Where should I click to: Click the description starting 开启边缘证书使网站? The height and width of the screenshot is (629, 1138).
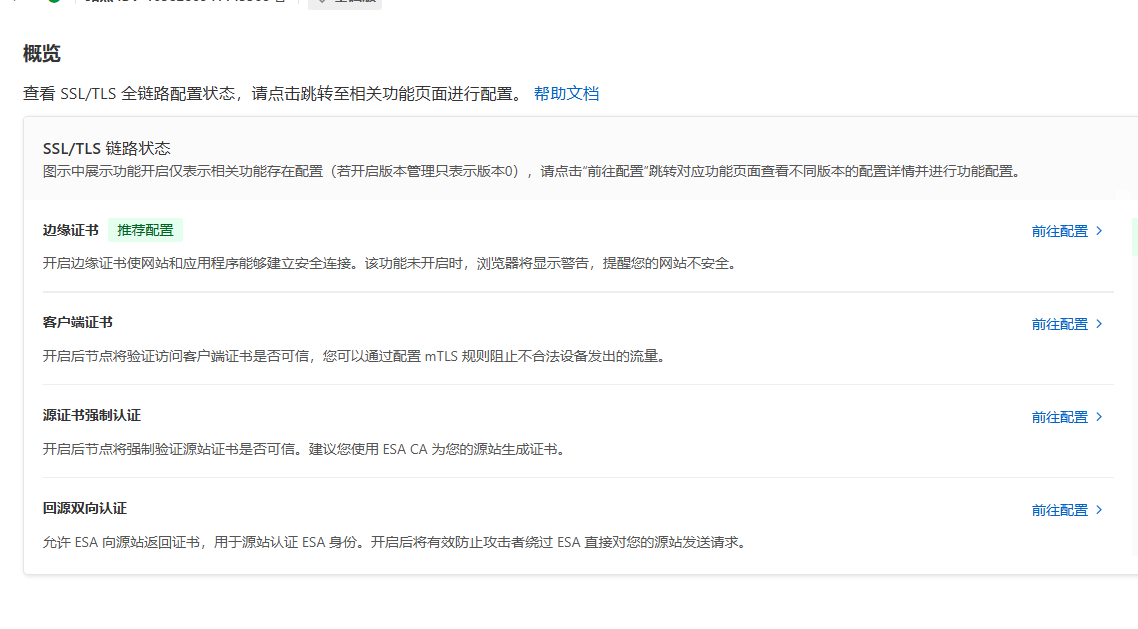[392, 263]
